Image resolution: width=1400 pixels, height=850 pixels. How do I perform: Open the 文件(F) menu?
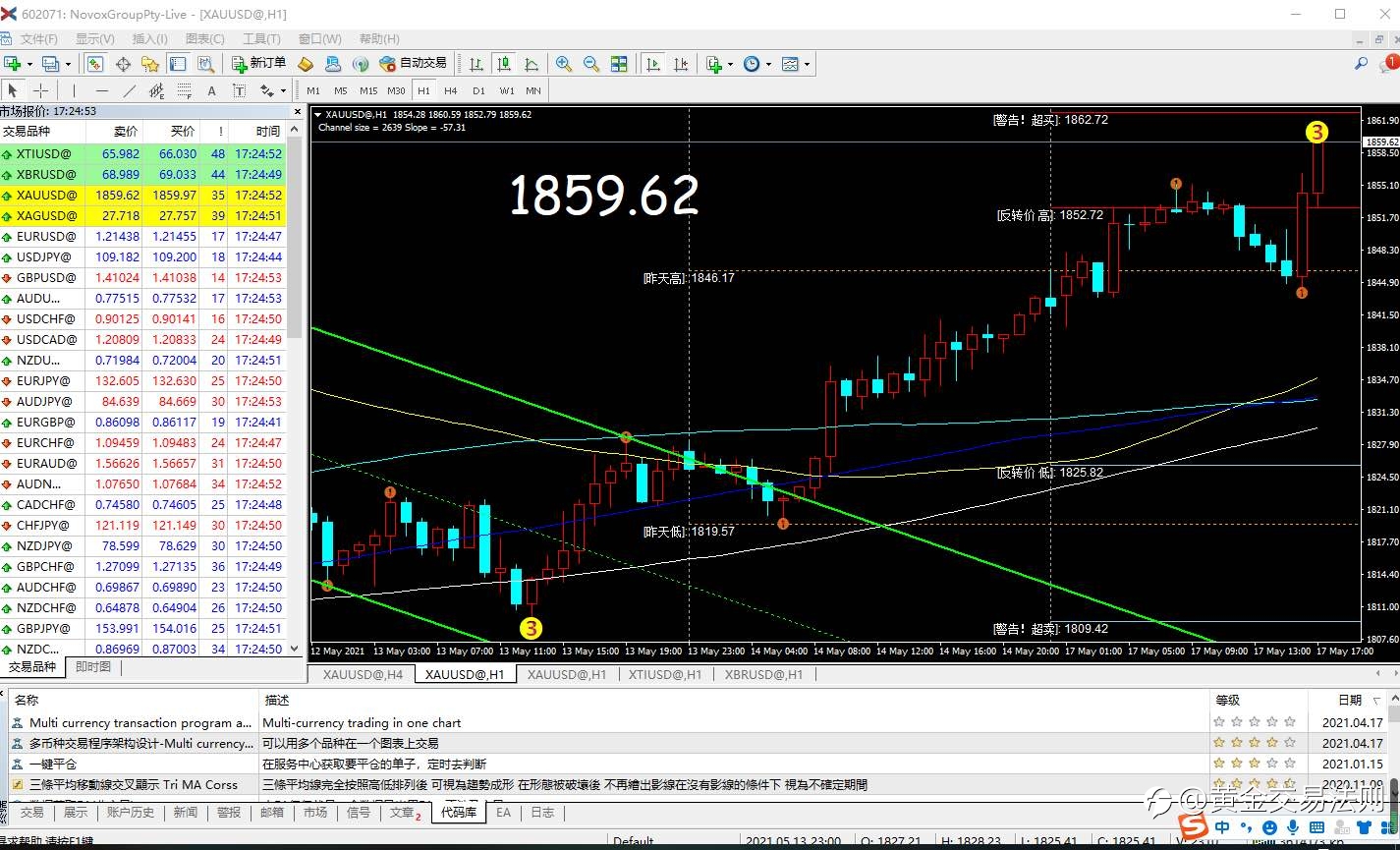click(39, 39)
